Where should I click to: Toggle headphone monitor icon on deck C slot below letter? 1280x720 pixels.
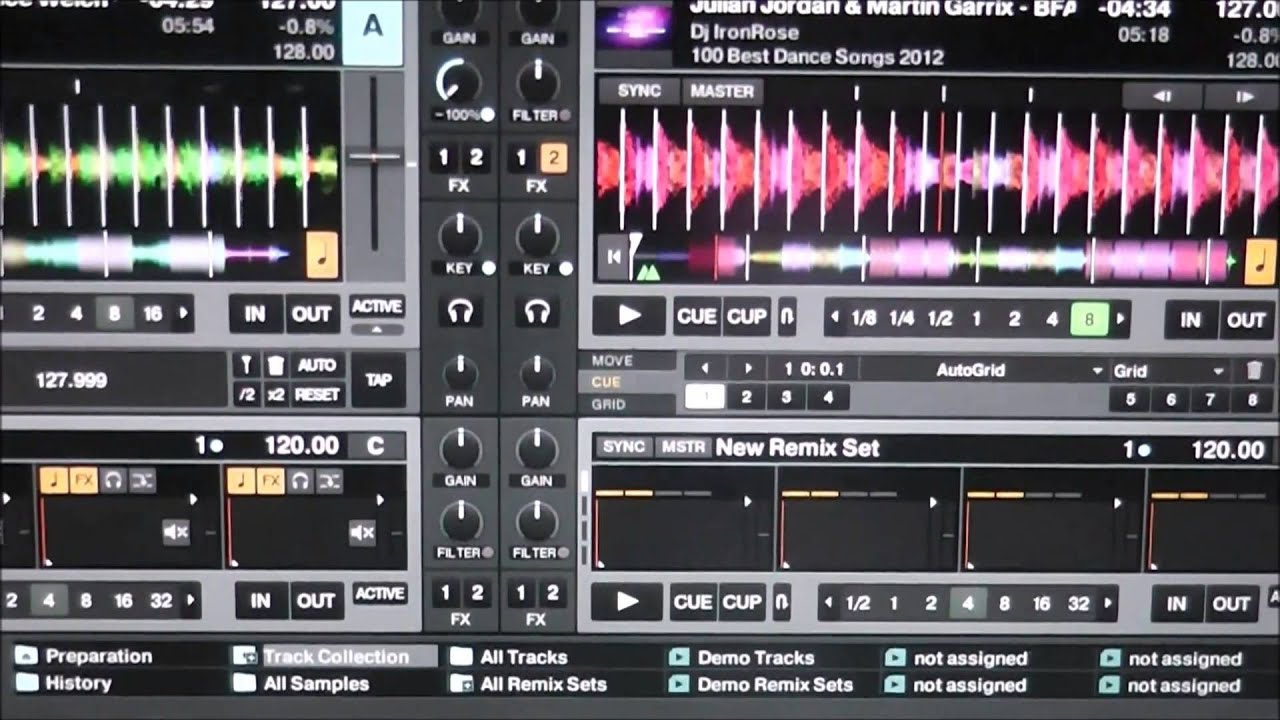(x=300, y=481)
